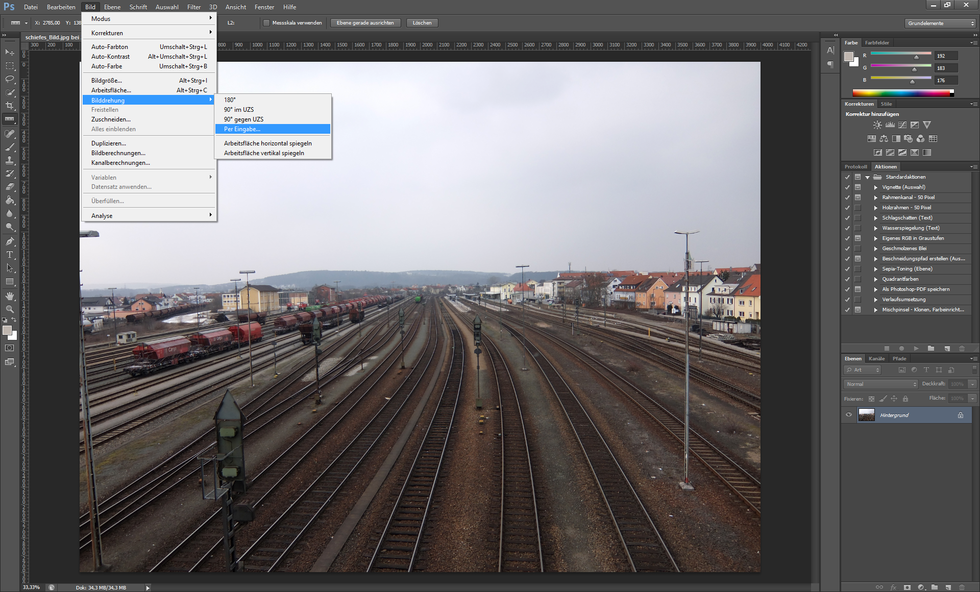Open the blend mode dropdown set to Normal
This screenshot has height=592, width=980.
881,384
